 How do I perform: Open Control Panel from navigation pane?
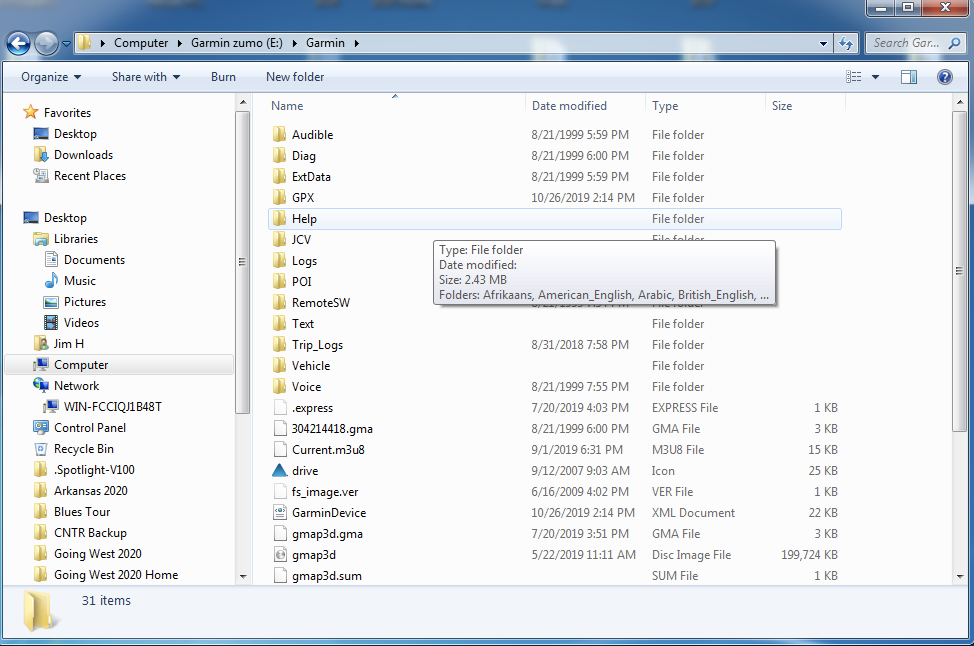89,428
